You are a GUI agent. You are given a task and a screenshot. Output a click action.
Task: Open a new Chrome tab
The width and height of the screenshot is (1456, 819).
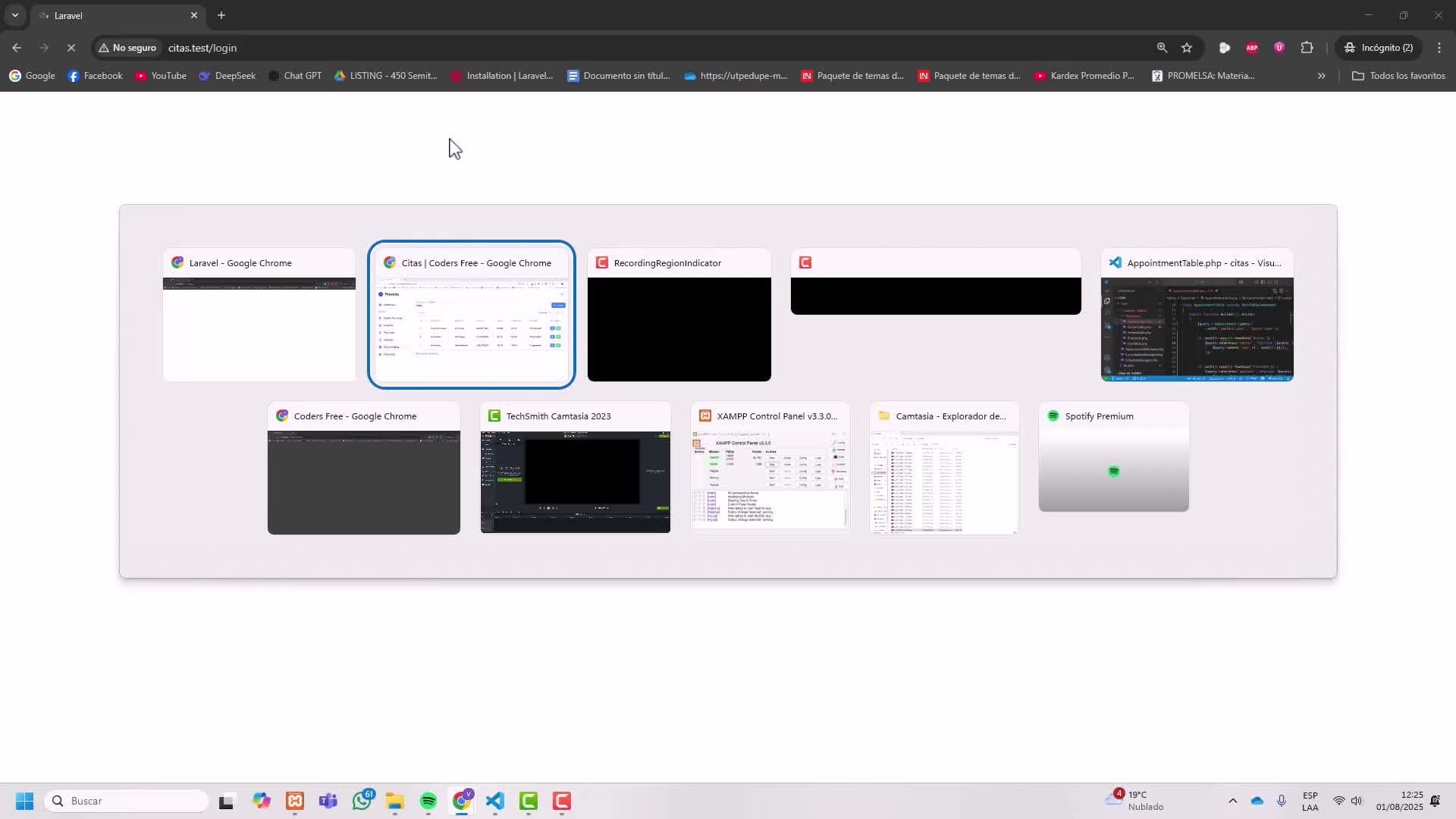221,15
